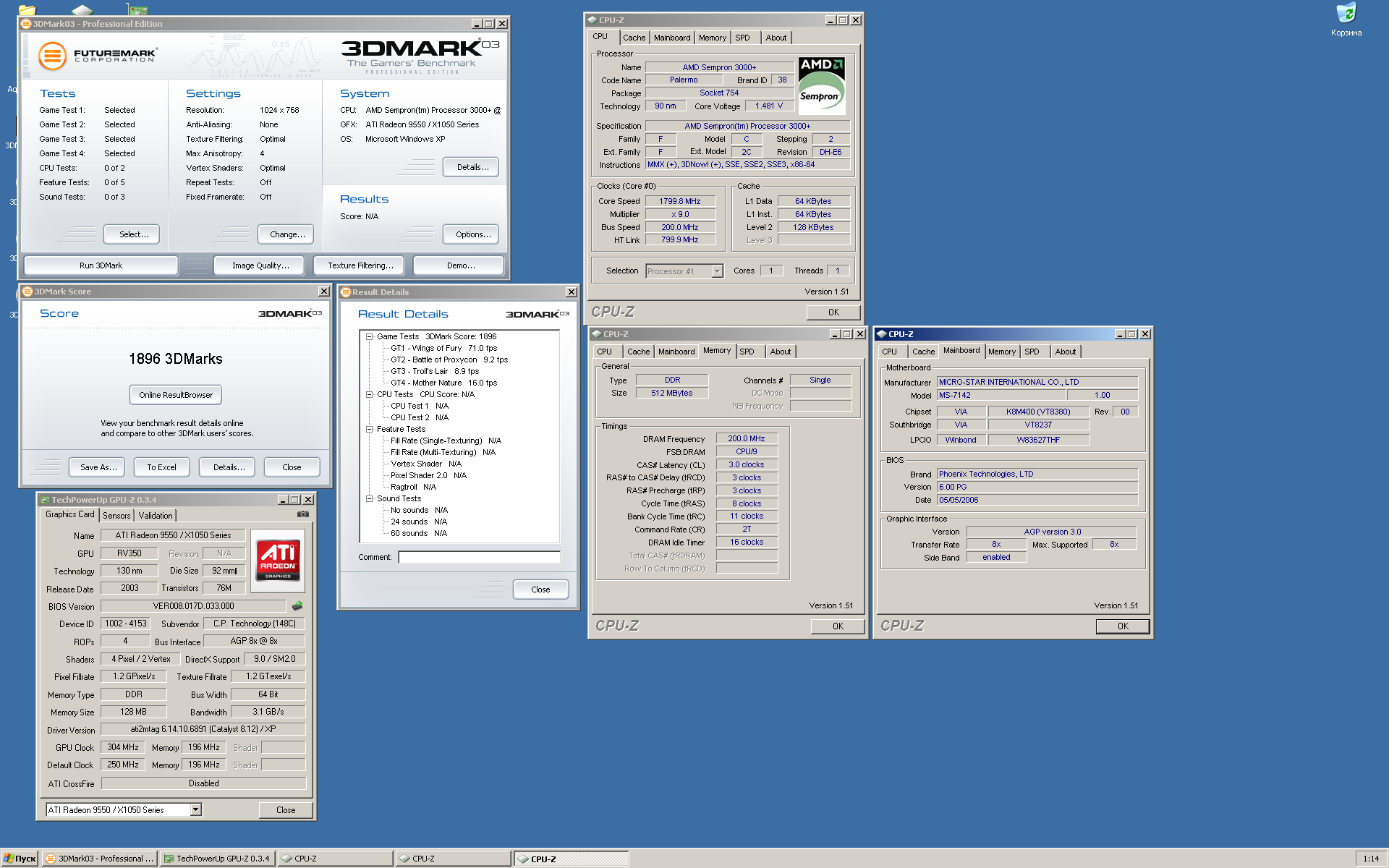Click Close button in Result Details window
1389x868 pixels.
coord(540,590)
